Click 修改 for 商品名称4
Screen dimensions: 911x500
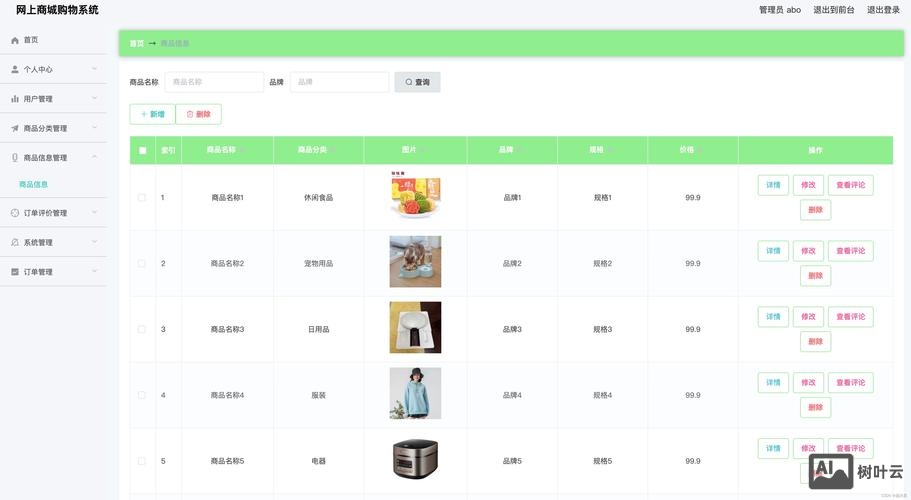point(808,383)
